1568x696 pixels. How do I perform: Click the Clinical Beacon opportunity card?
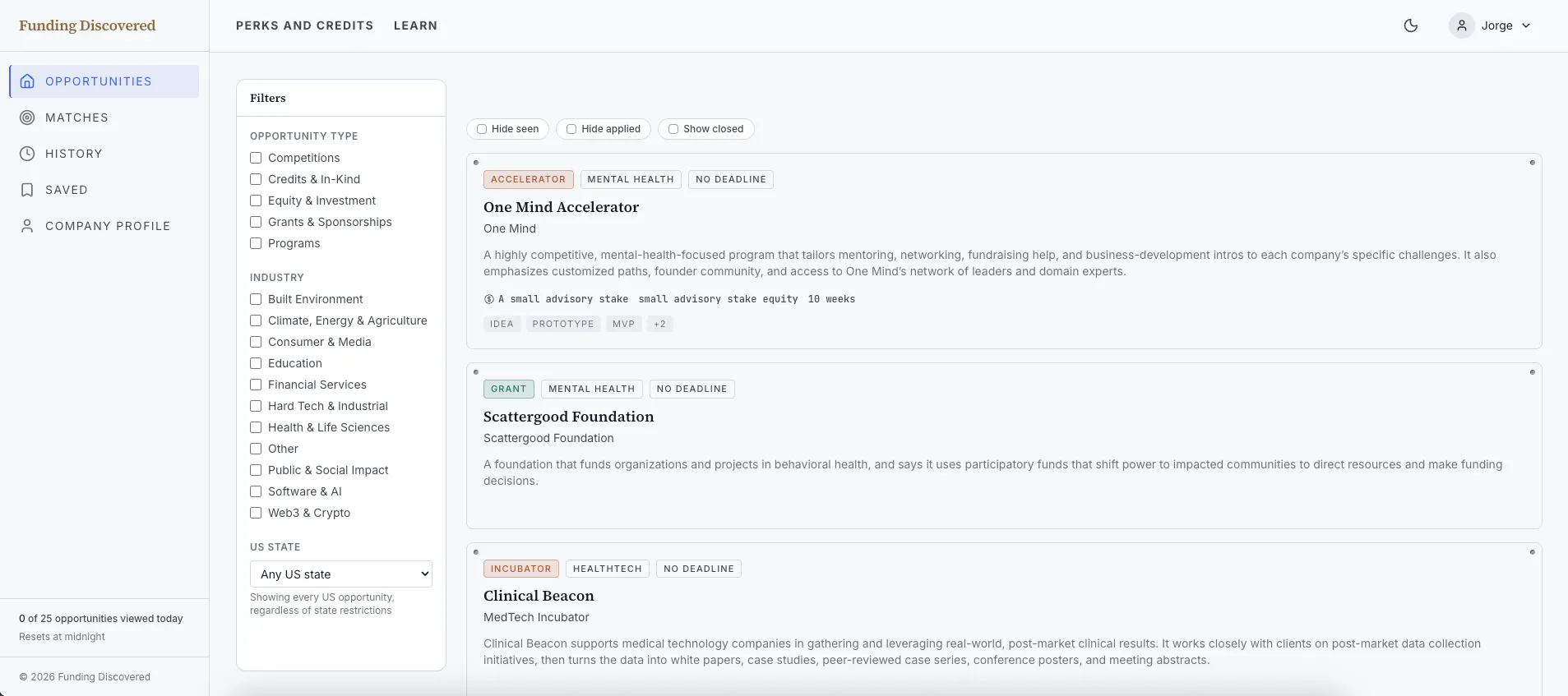1004,619
